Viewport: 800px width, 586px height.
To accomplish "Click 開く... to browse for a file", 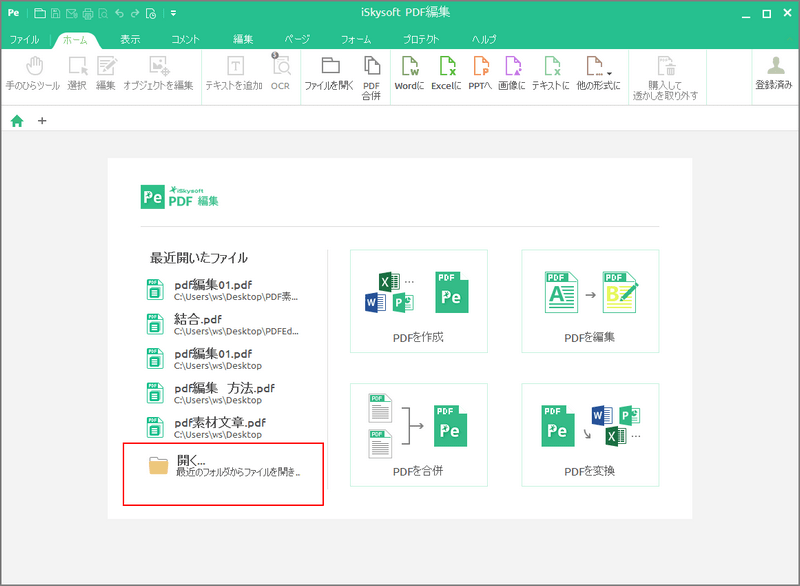I will coord(223,466).
